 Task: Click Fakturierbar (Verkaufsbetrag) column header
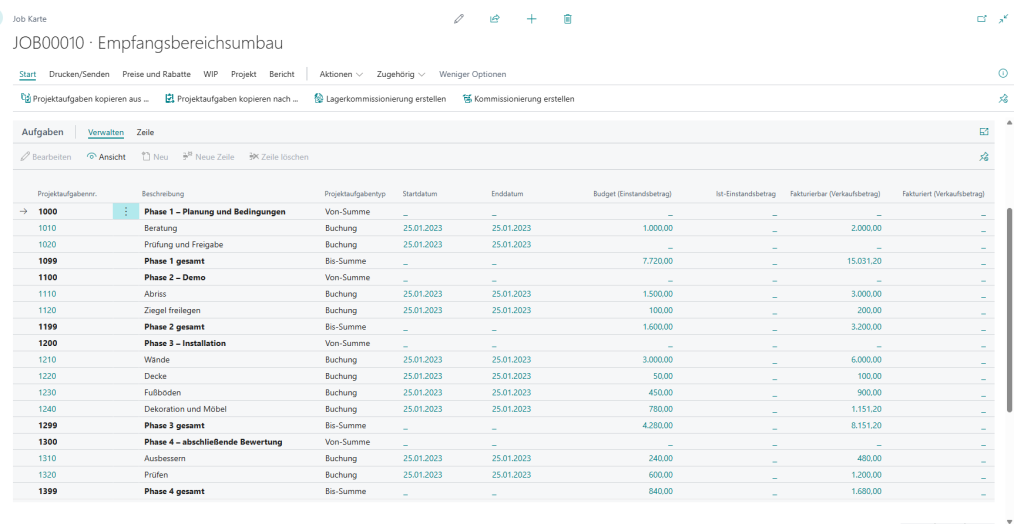[x=835, y=194]
